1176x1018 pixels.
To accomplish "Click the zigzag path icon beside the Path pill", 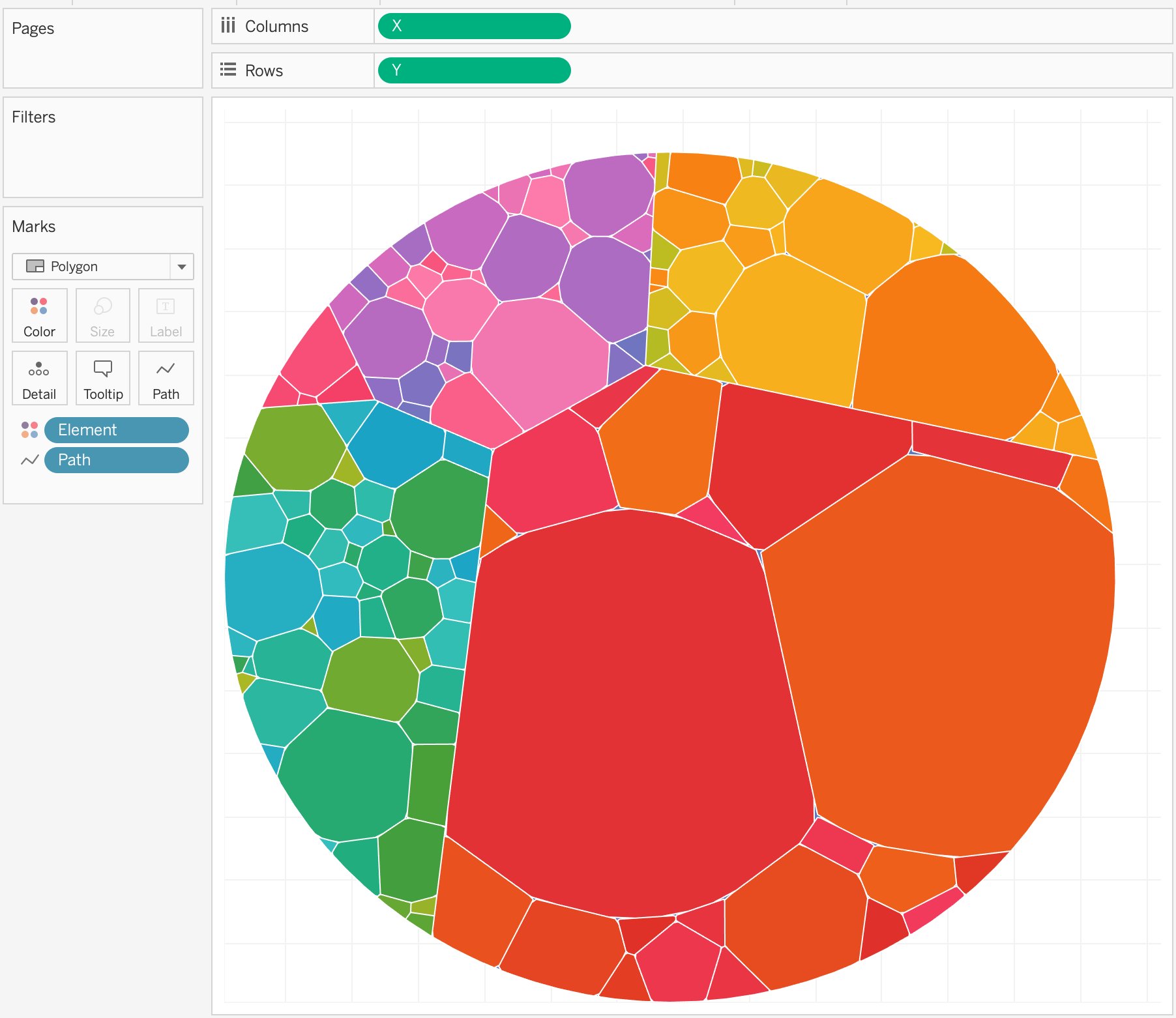I will click(x=29, y=460).
